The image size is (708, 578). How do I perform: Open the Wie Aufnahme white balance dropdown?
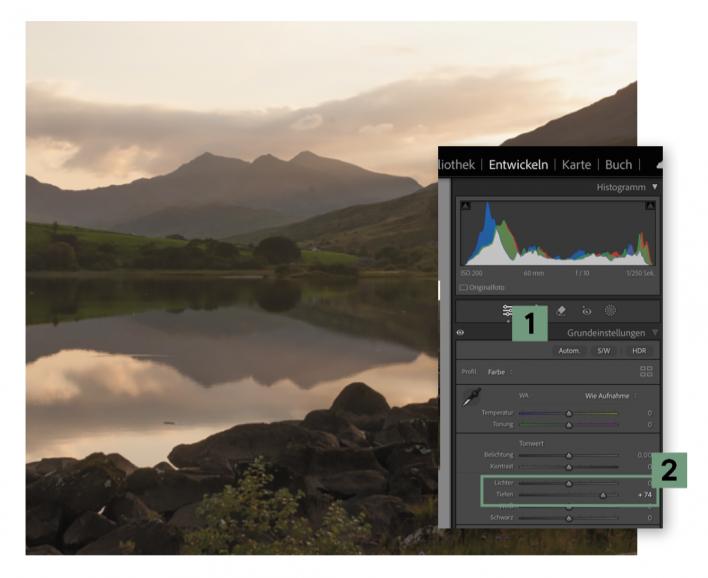(610, 396)
